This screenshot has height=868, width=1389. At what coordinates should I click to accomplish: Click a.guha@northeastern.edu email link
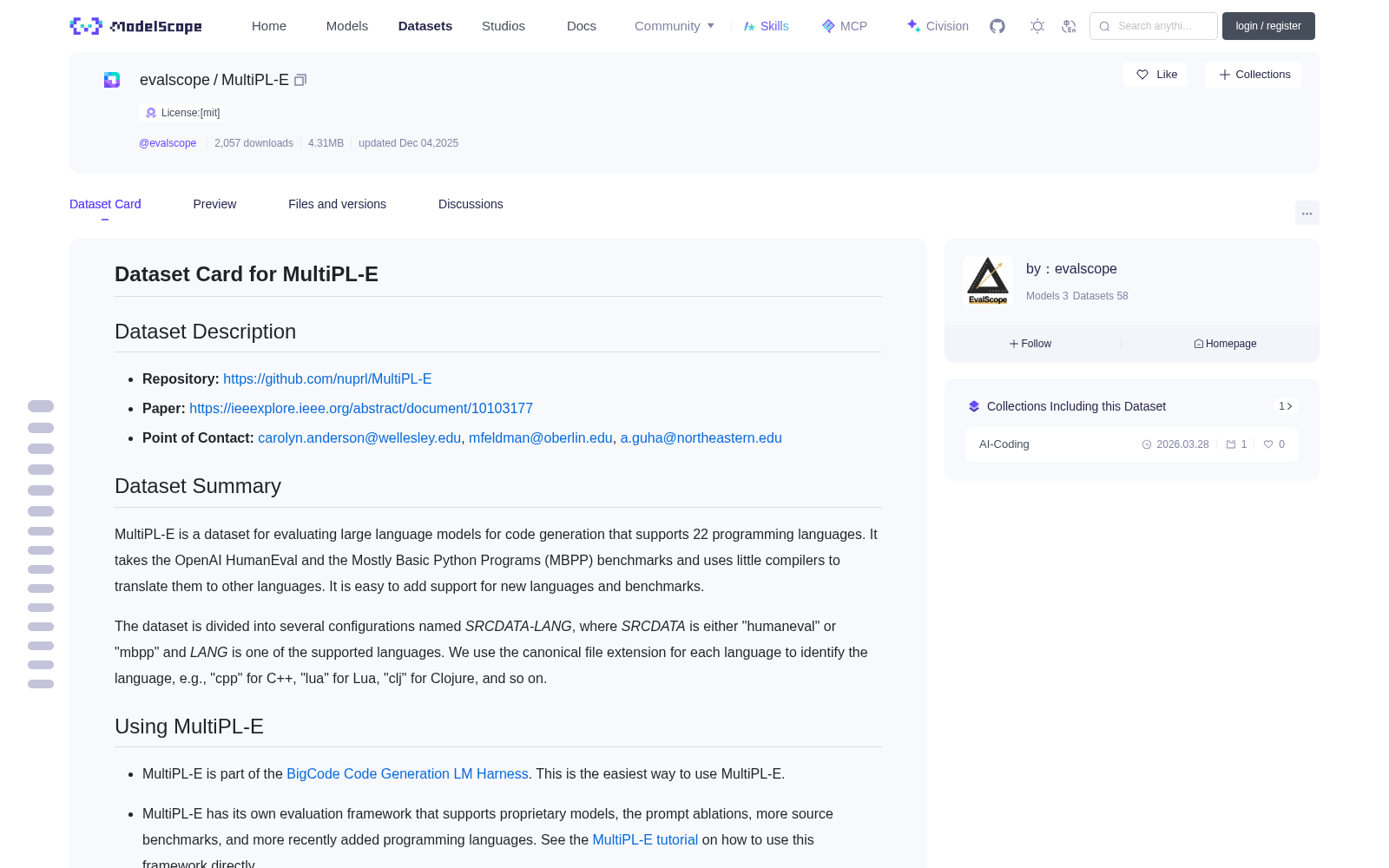click(701, 438)
